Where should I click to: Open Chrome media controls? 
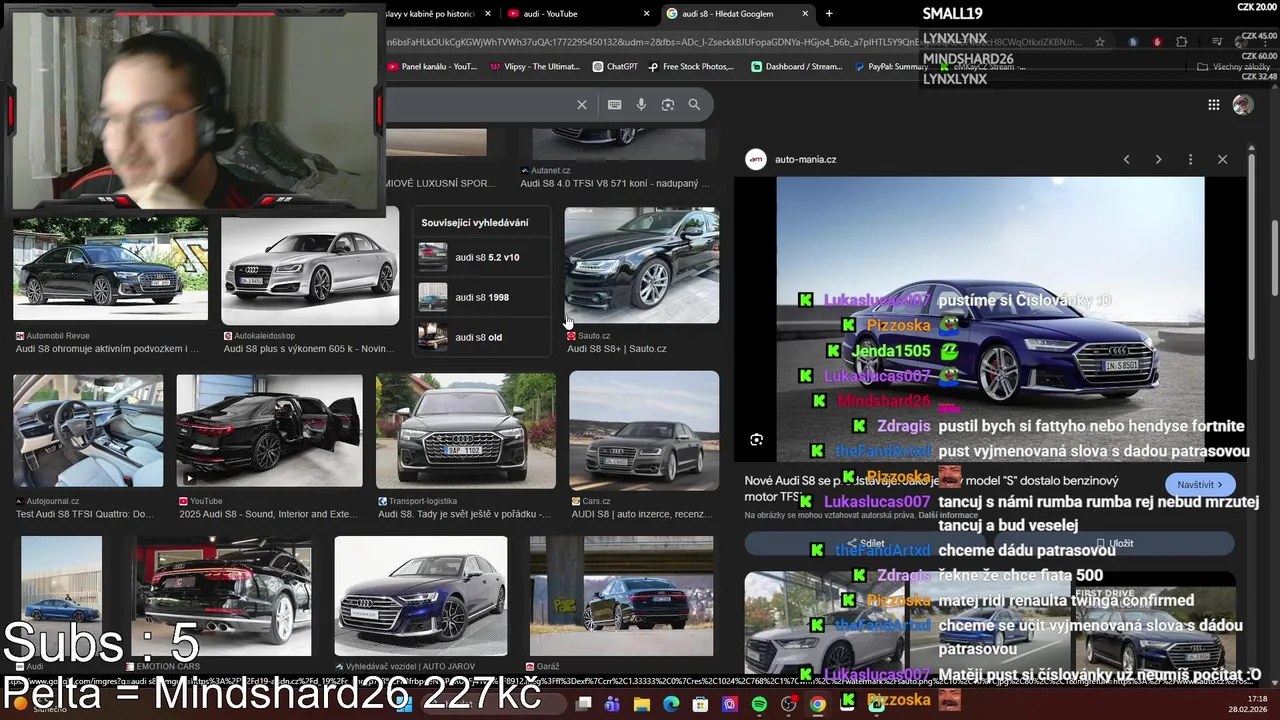1217,42
